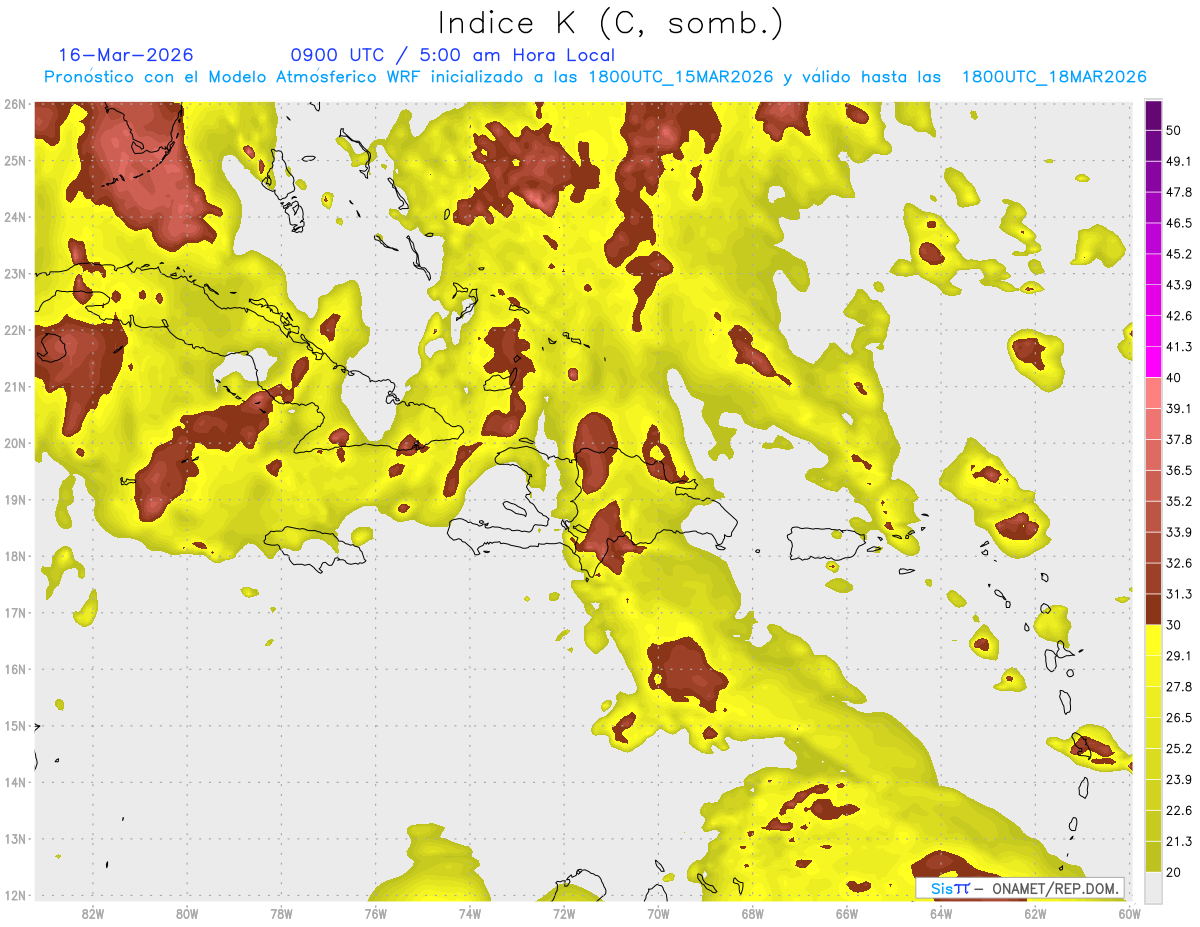This screenshot has width=1200, height=927.
Task: Click the '68W' longitude label
Action: click(x=753, y=913)
